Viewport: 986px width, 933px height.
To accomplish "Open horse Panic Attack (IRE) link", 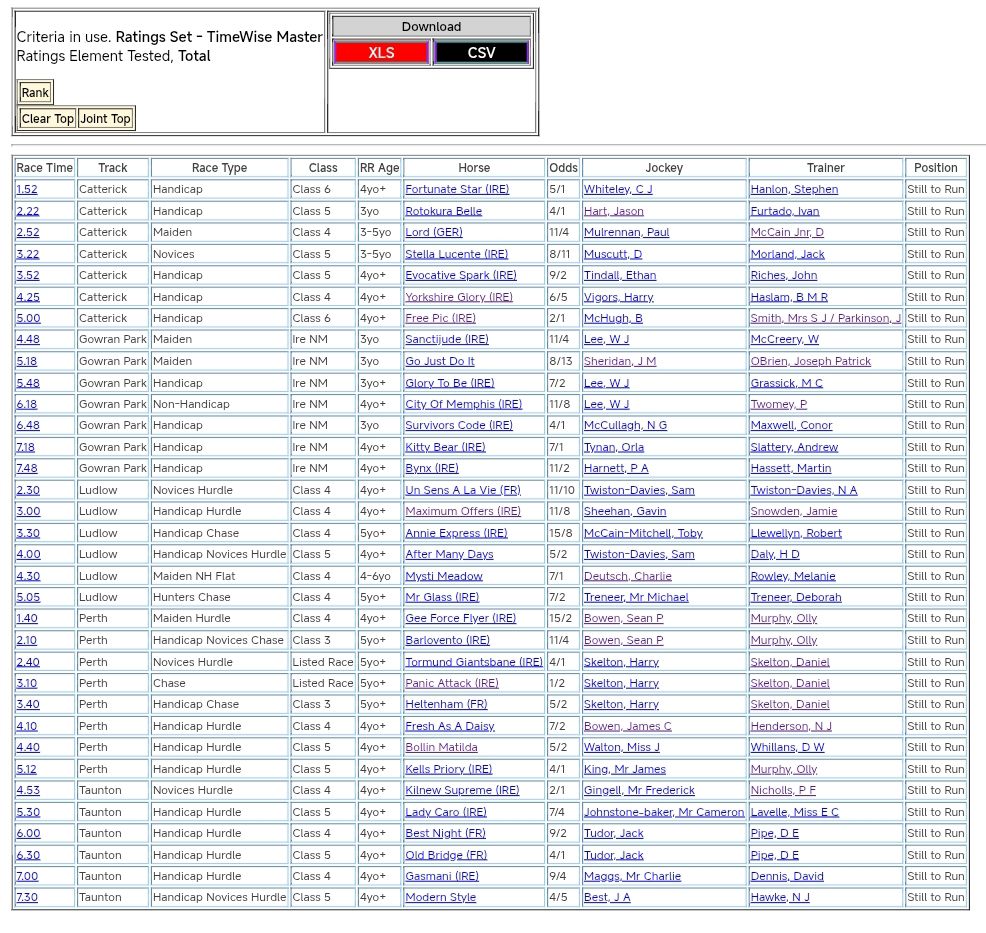I will click(x=451, y=683).
